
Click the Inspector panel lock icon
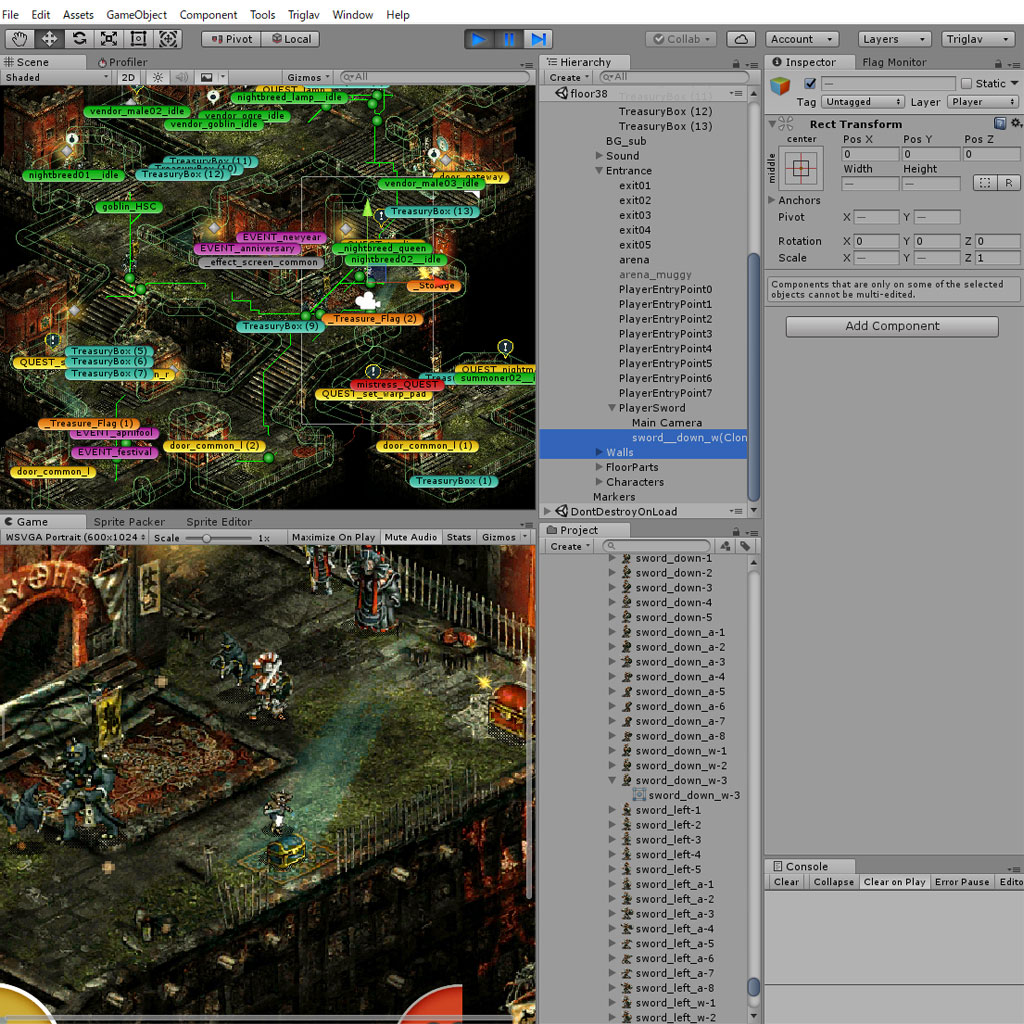998,64
